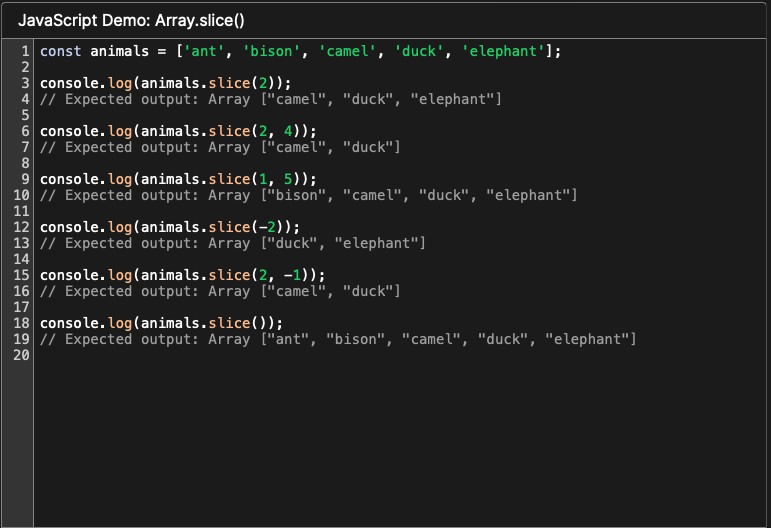Click the expected output comment on line 4
The height and width of the screenshot is (528, 771).
pos(270,99)
